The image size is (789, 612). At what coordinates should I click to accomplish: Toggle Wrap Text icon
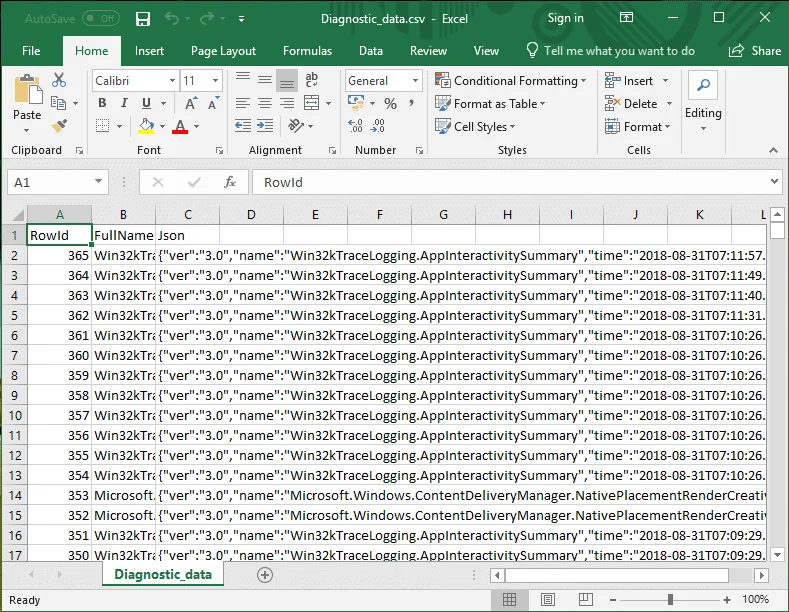click(311, 80)
